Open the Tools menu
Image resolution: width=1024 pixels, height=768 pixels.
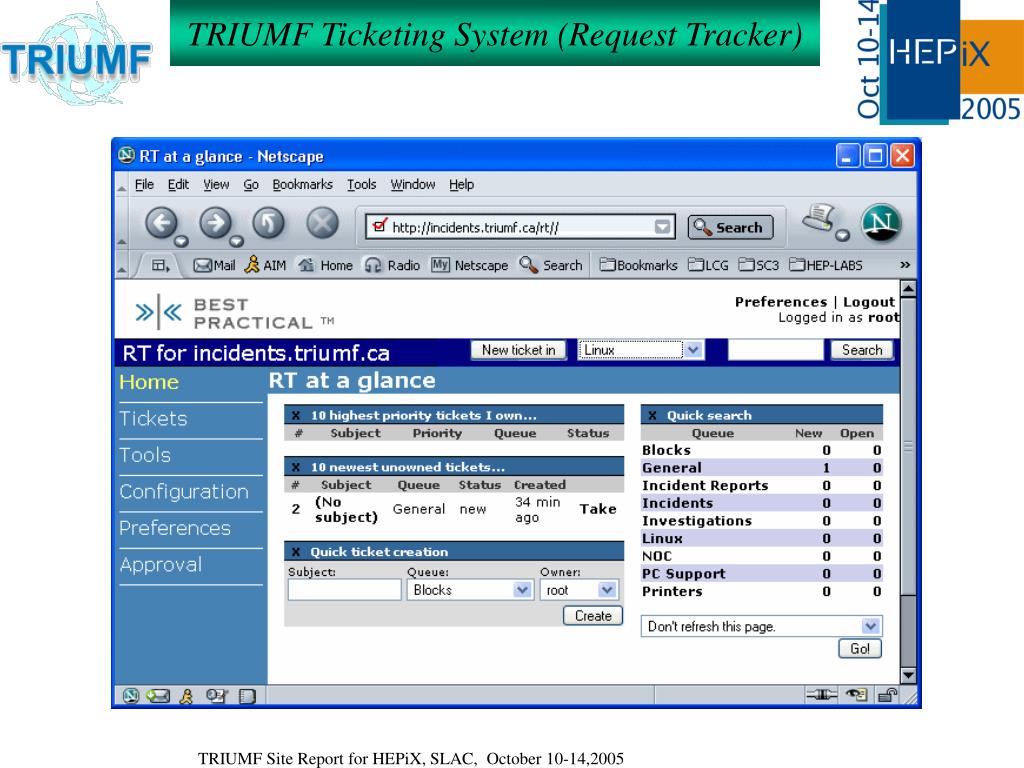pos(362,185)
